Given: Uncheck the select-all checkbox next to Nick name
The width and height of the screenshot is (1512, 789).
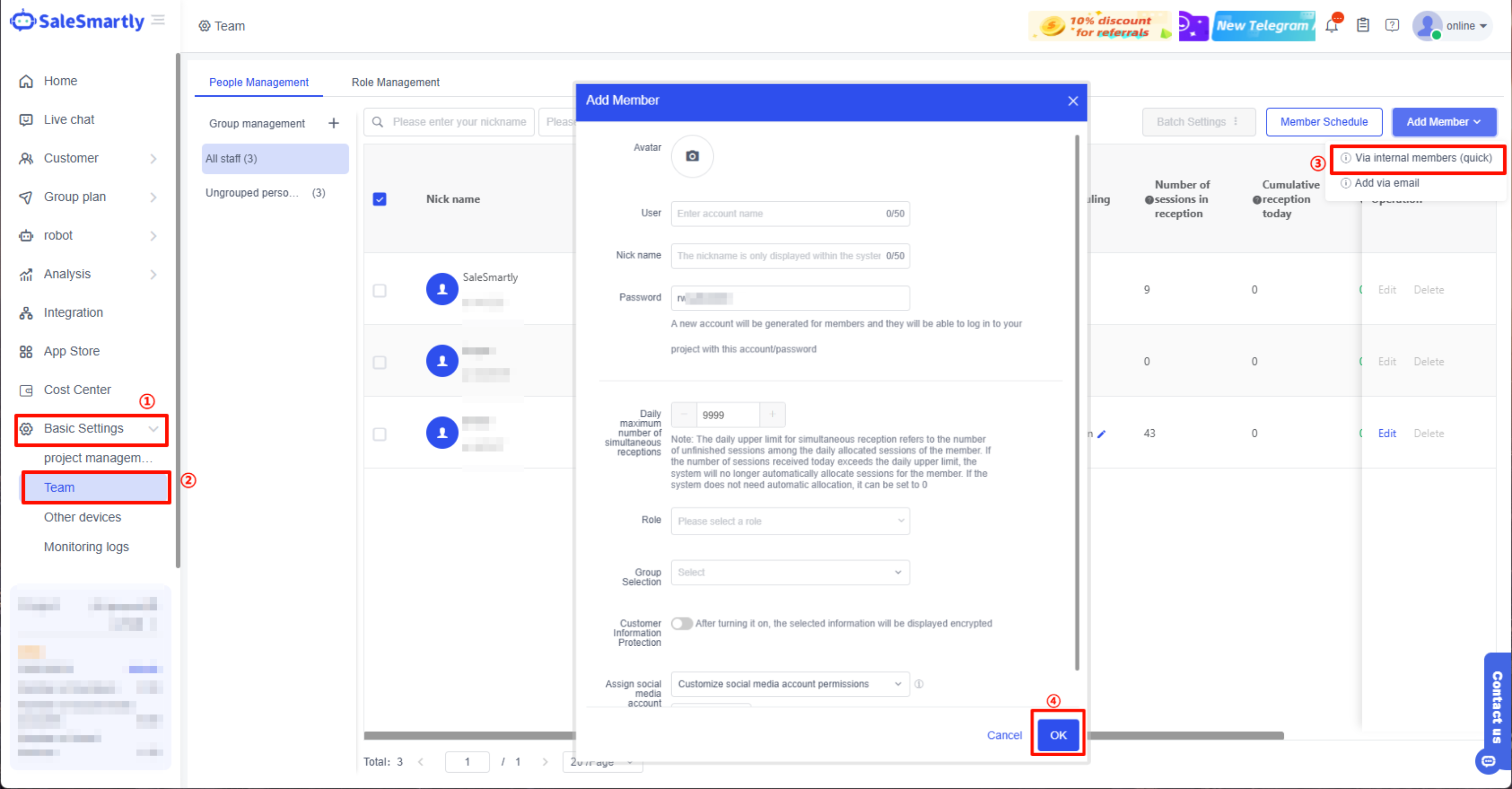Looking at the screenshot, I should pos(380,199).
